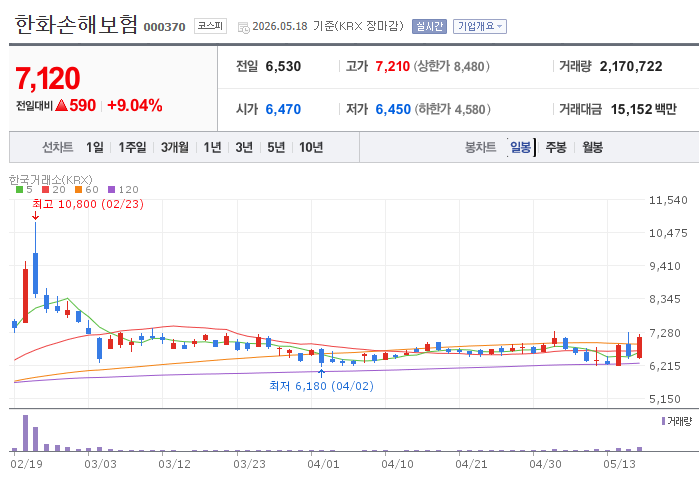Click the 실시간 real-time badge
Viewport: 699px width, 478px height.
pyautogui.click(x=429, y=26)
